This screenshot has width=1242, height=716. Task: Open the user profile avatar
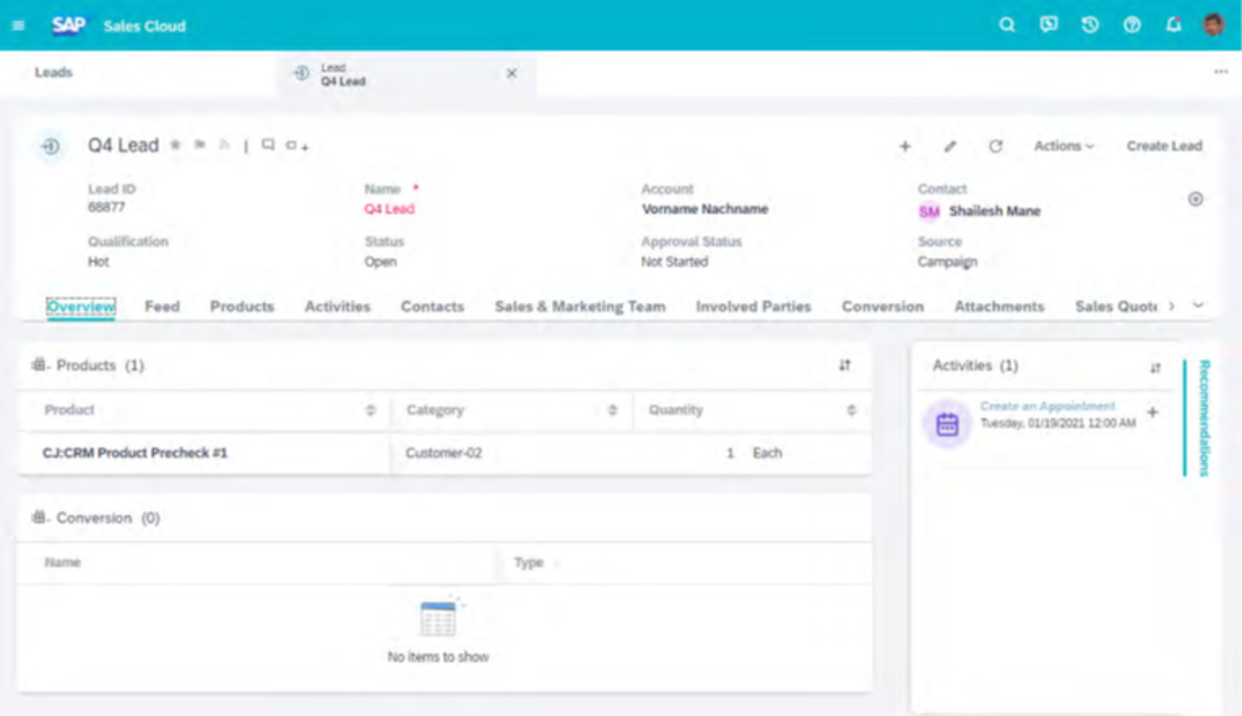click(x=1213, y=25)
